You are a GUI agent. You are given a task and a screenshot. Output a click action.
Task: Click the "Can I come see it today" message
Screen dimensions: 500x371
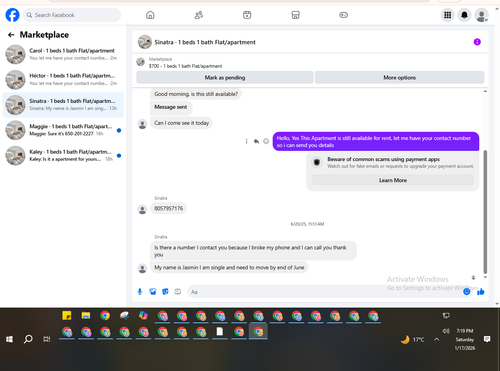181,123
